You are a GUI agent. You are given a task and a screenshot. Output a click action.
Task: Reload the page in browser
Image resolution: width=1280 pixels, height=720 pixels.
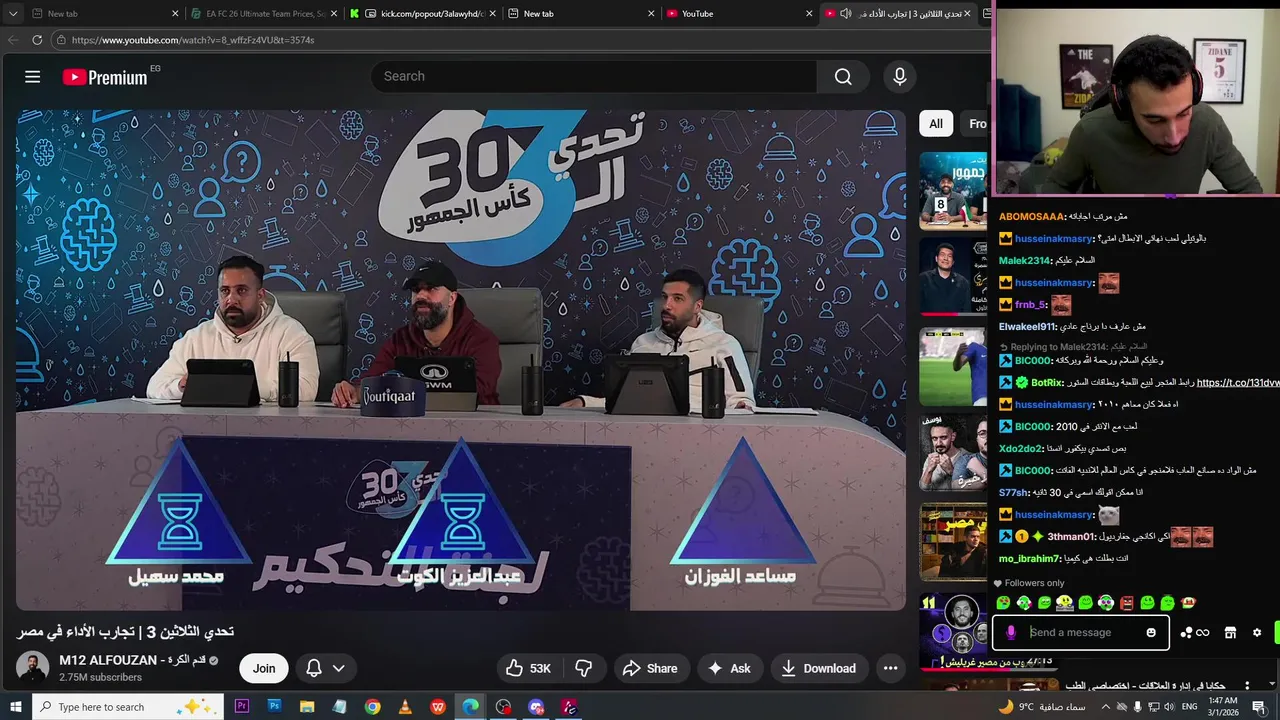(37, 40)
